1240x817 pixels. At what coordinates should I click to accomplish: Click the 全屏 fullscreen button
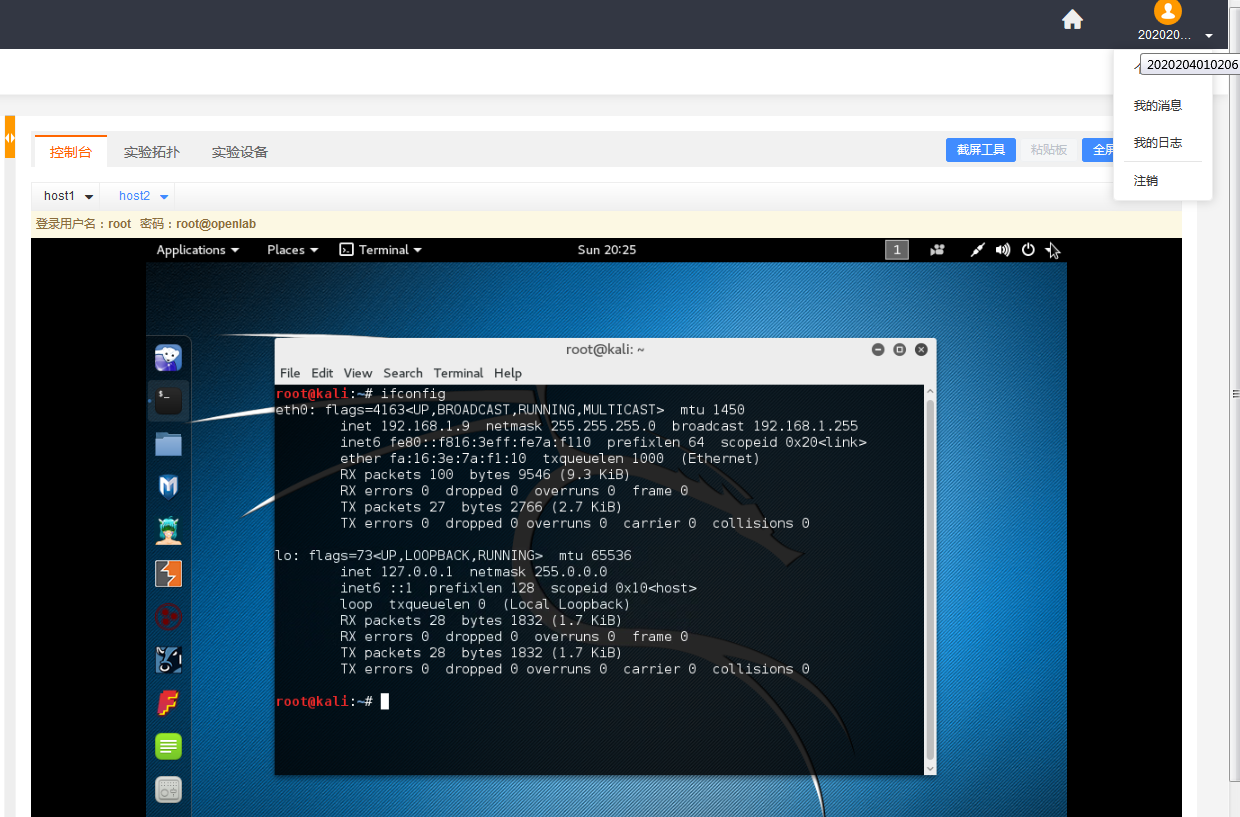1099,150
